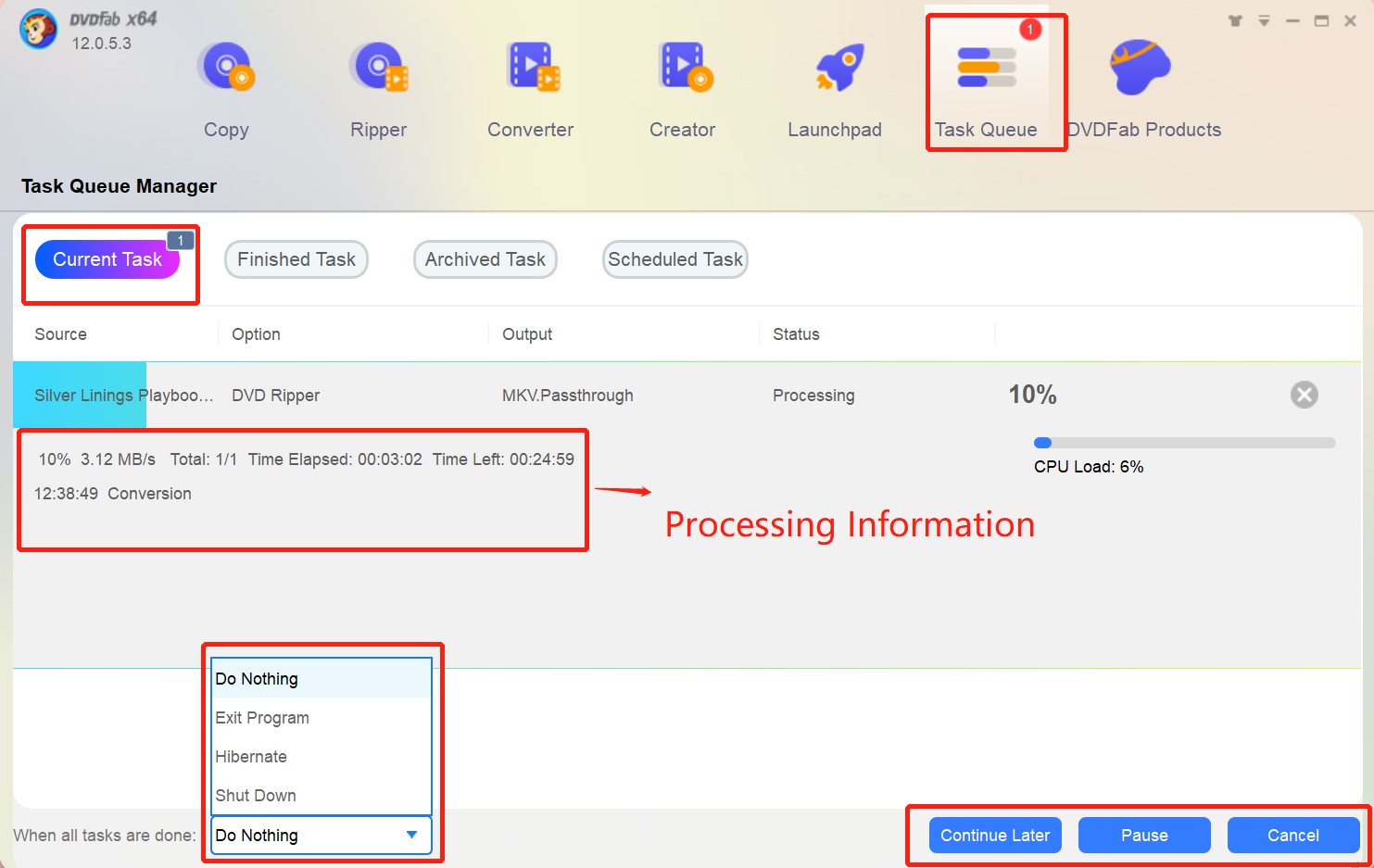Click the task progress bar
Image resolution: width=1374 pixels, height=868 pixels.
point(1185,443)
